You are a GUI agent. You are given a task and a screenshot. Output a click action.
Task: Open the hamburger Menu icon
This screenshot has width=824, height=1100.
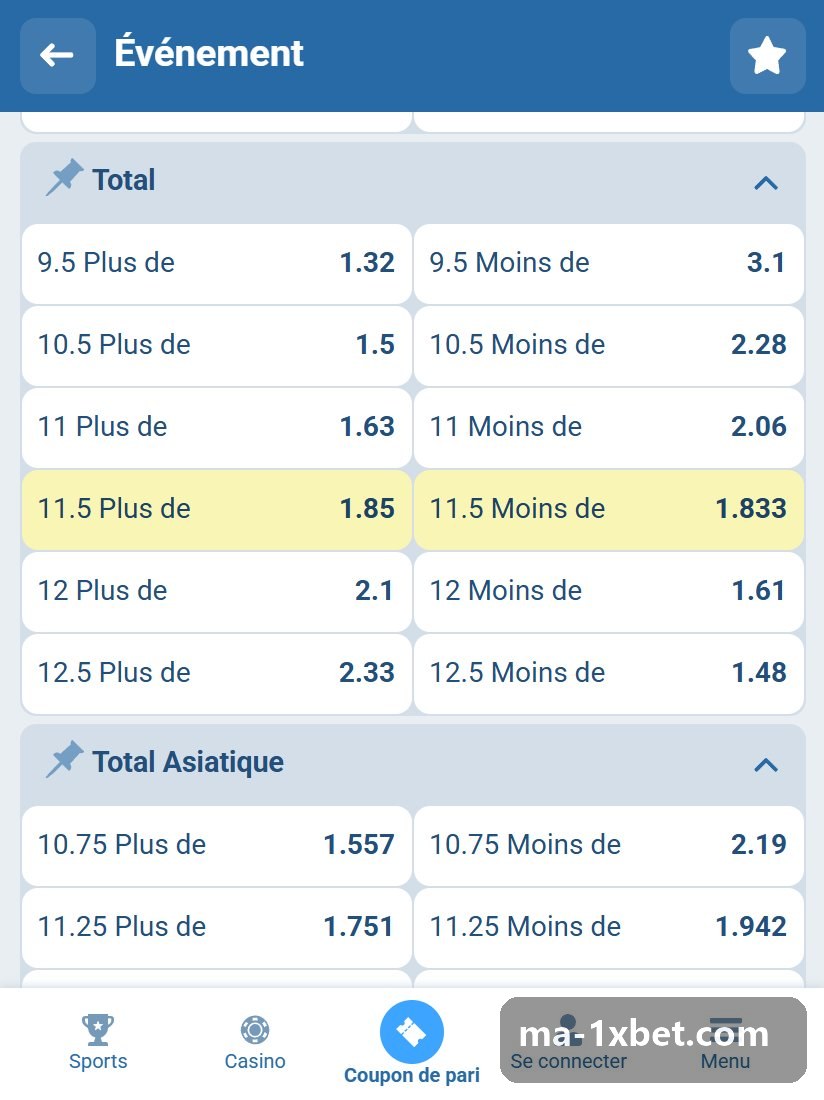coord(725,1028)
